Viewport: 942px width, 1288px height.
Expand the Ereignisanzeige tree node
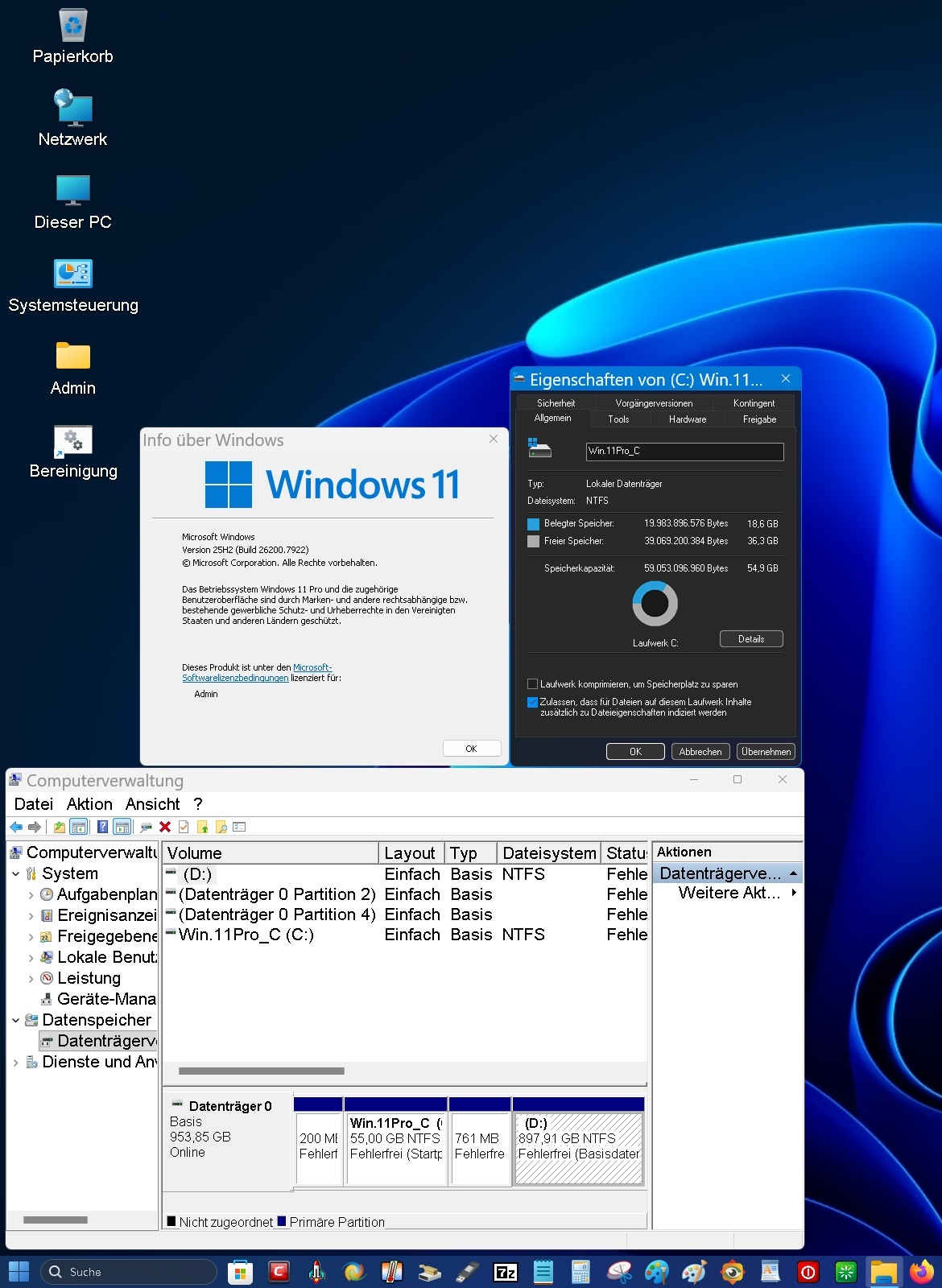coord(31,915)
